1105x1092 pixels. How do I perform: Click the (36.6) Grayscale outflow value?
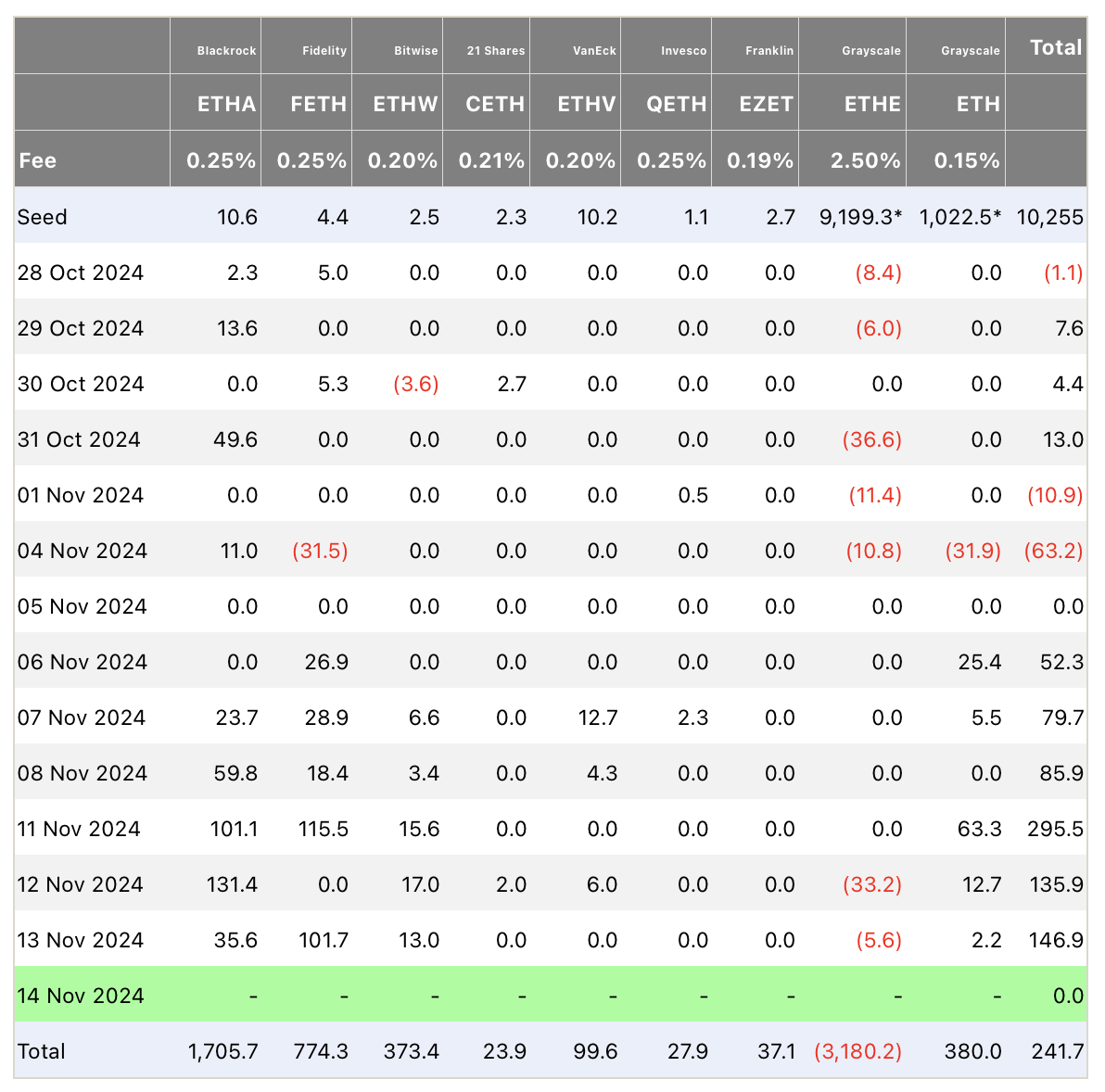[x=871, y=439]
